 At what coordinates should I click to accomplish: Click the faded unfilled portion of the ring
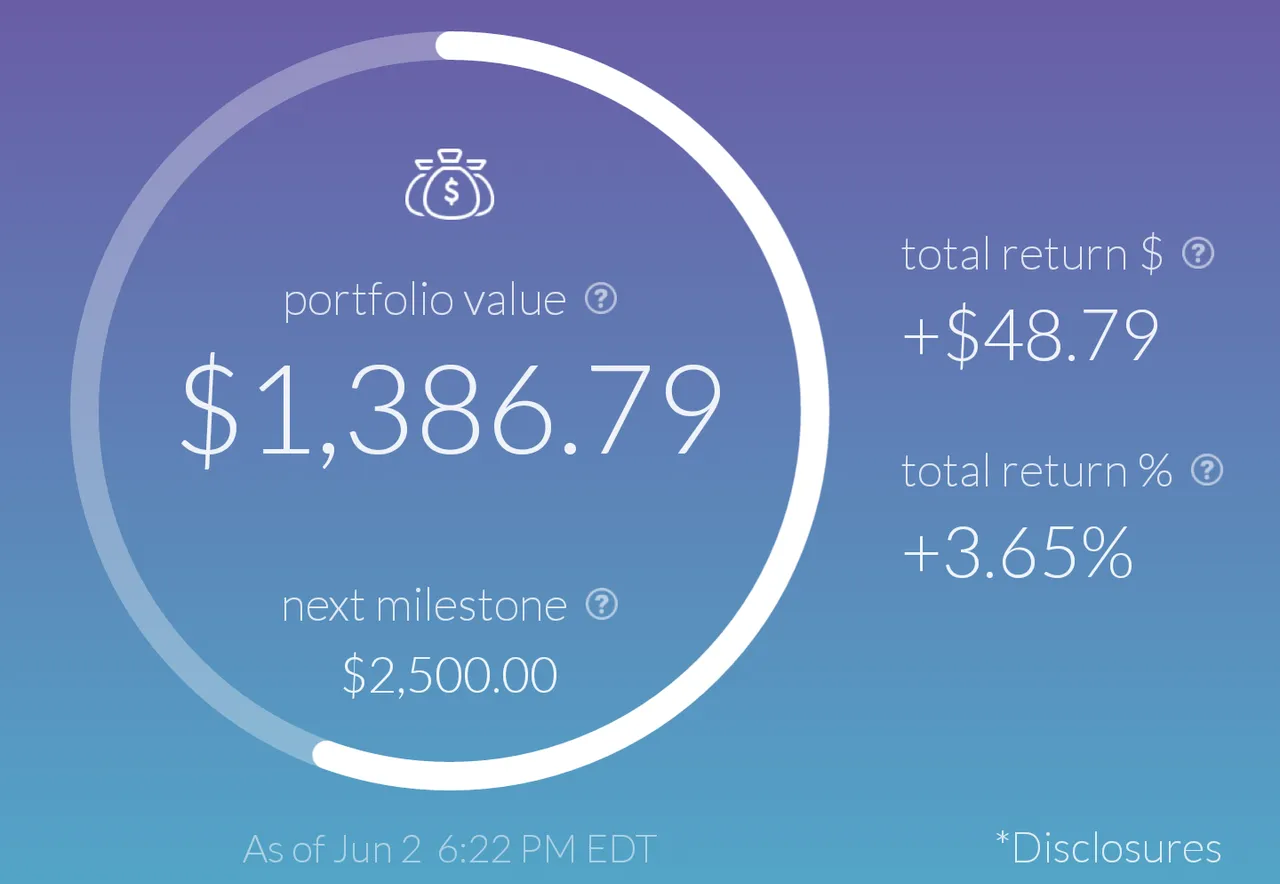[86, 410]
